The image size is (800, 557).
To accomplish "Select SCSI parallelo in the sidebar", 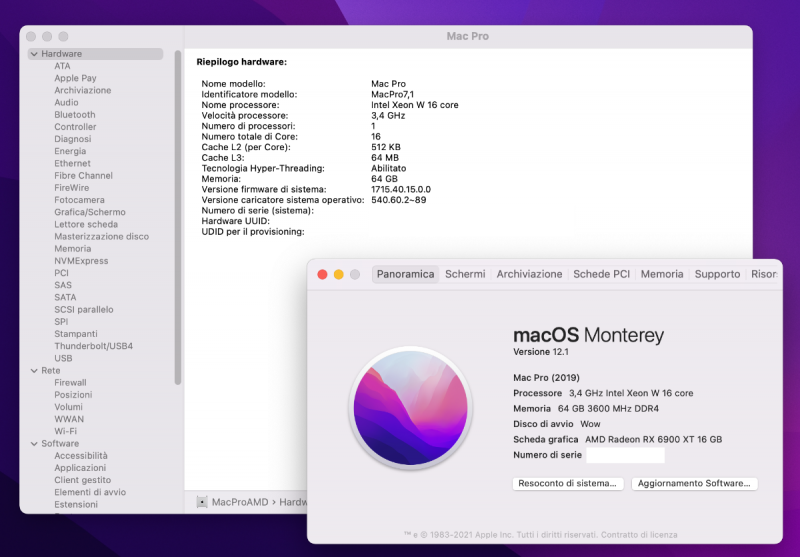I will point(84,310).
